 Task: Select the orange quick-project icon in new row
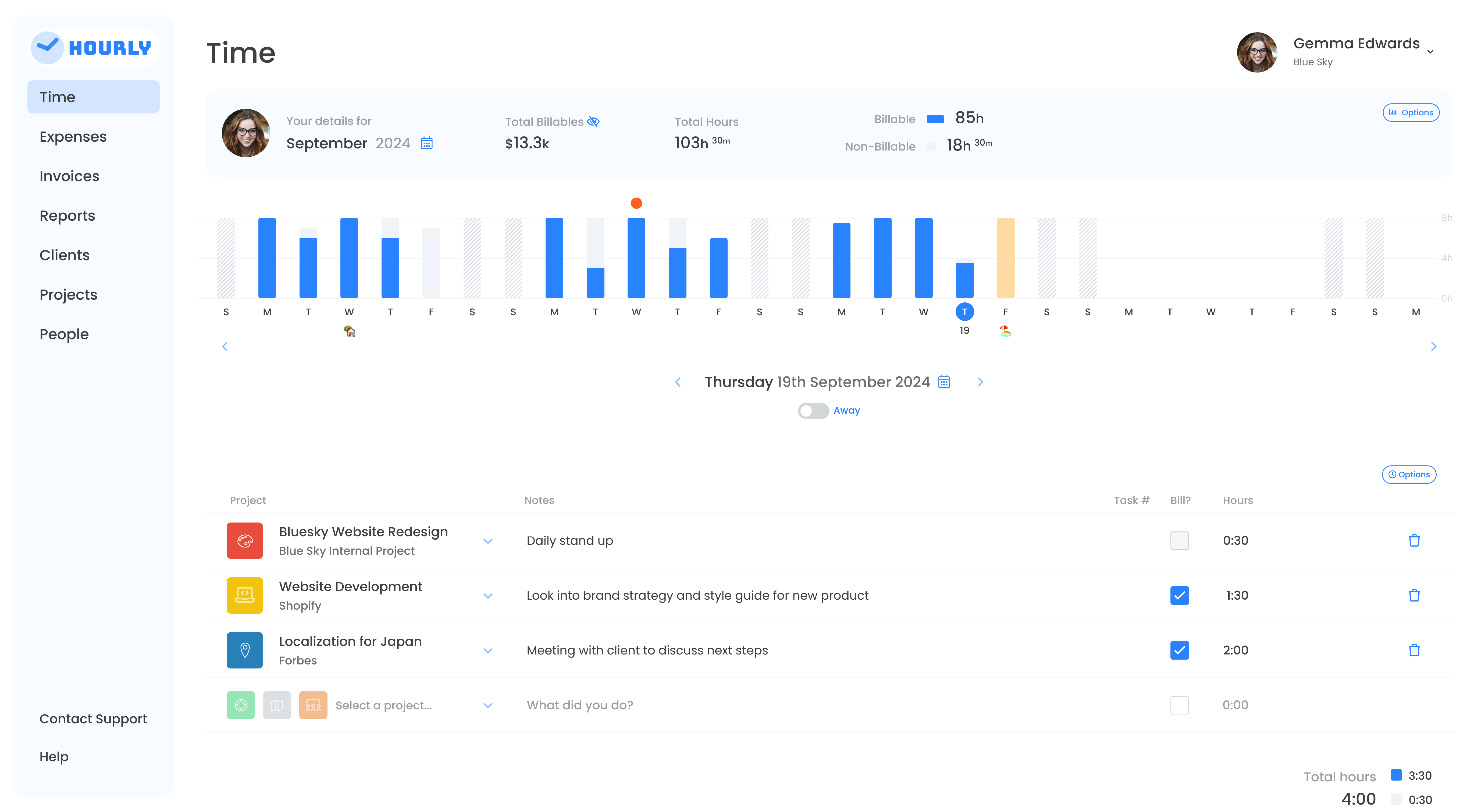(313, 705)
